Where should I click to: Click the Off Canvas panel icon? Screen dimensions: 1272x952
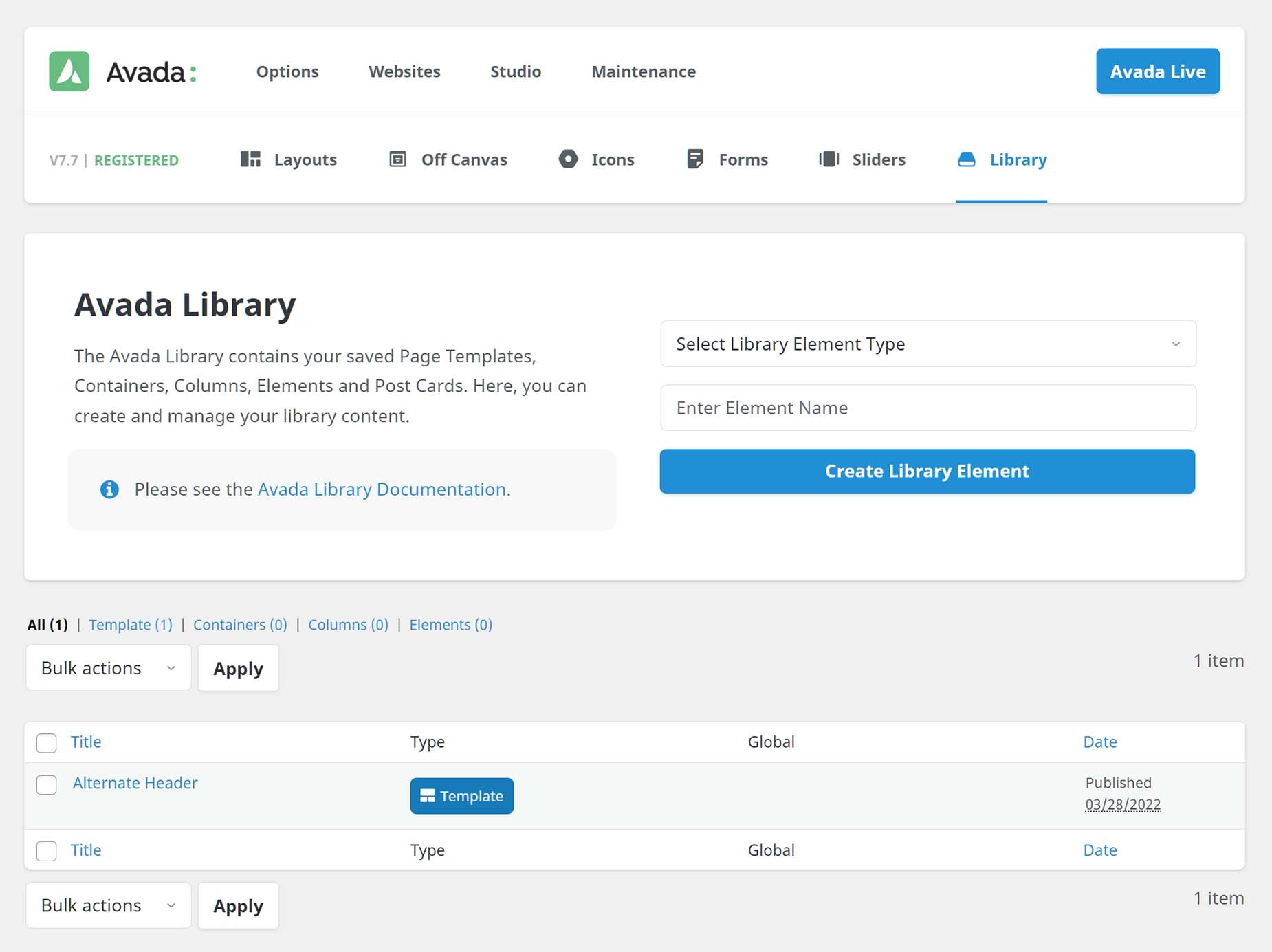397,159
